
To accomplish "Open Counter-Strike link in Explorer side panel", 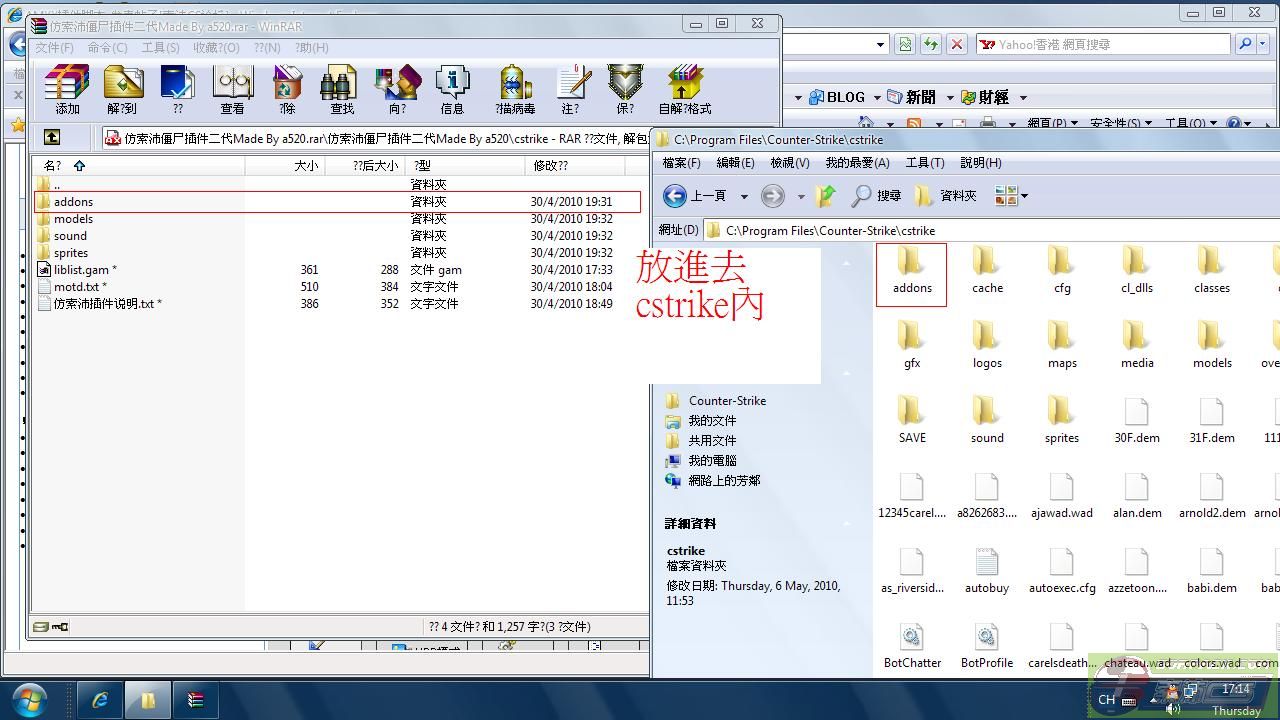I will [716, 400].
